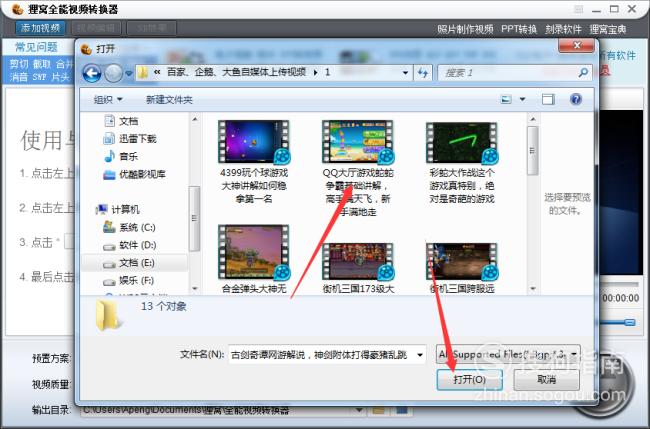
Task: Click the Forward arrow in Open dialog
Action: (x=113, y=73)
